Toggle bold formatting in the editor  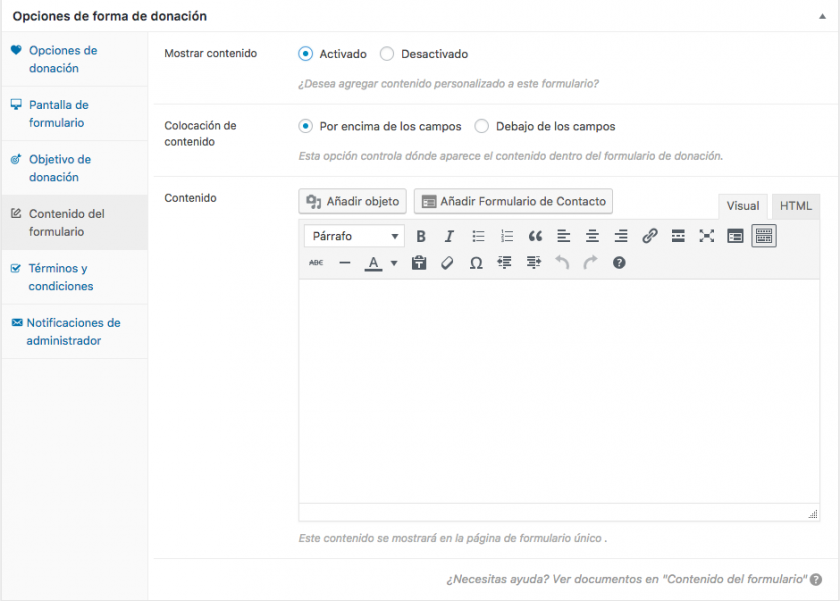coord(421,237)
